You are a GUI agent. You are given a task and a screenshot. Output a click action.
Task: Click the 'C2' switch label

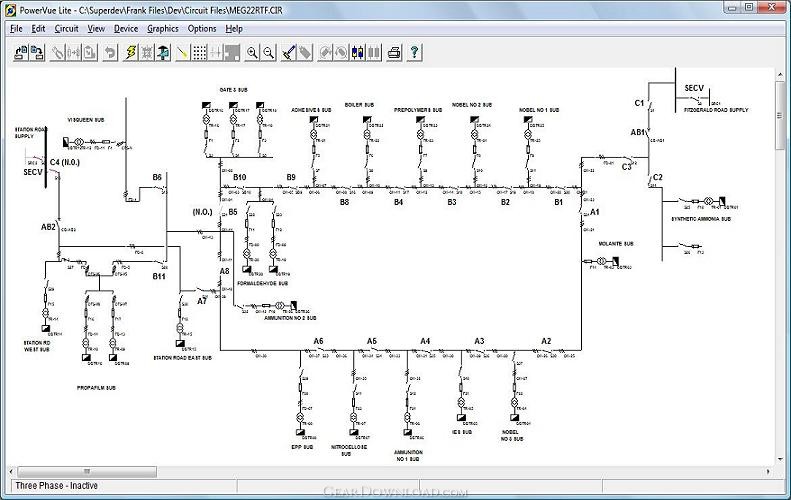pos(658,177)
